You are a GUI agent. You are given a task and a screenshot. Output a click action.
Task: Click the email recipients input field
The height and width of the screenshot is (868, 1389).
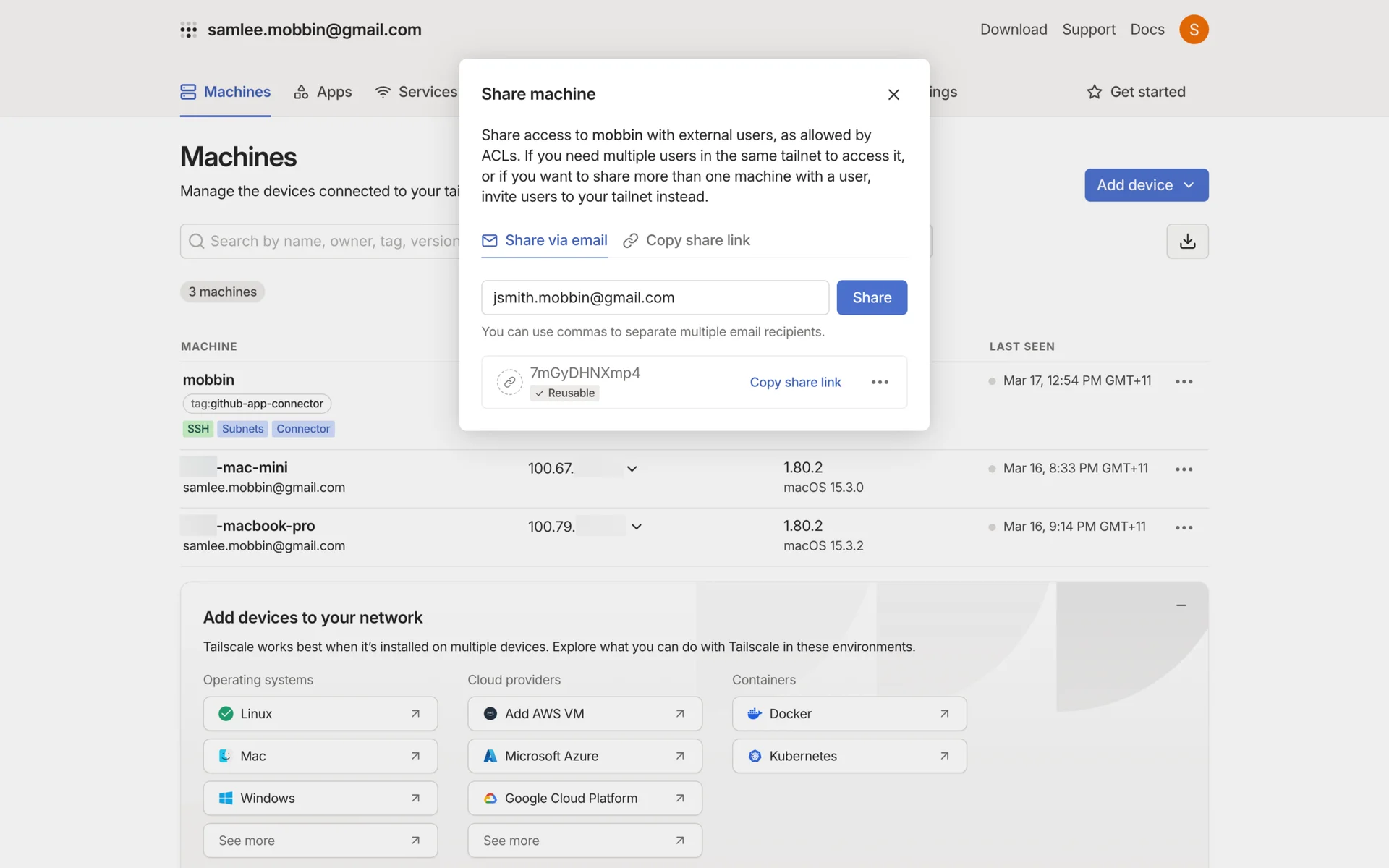(655, 297)
